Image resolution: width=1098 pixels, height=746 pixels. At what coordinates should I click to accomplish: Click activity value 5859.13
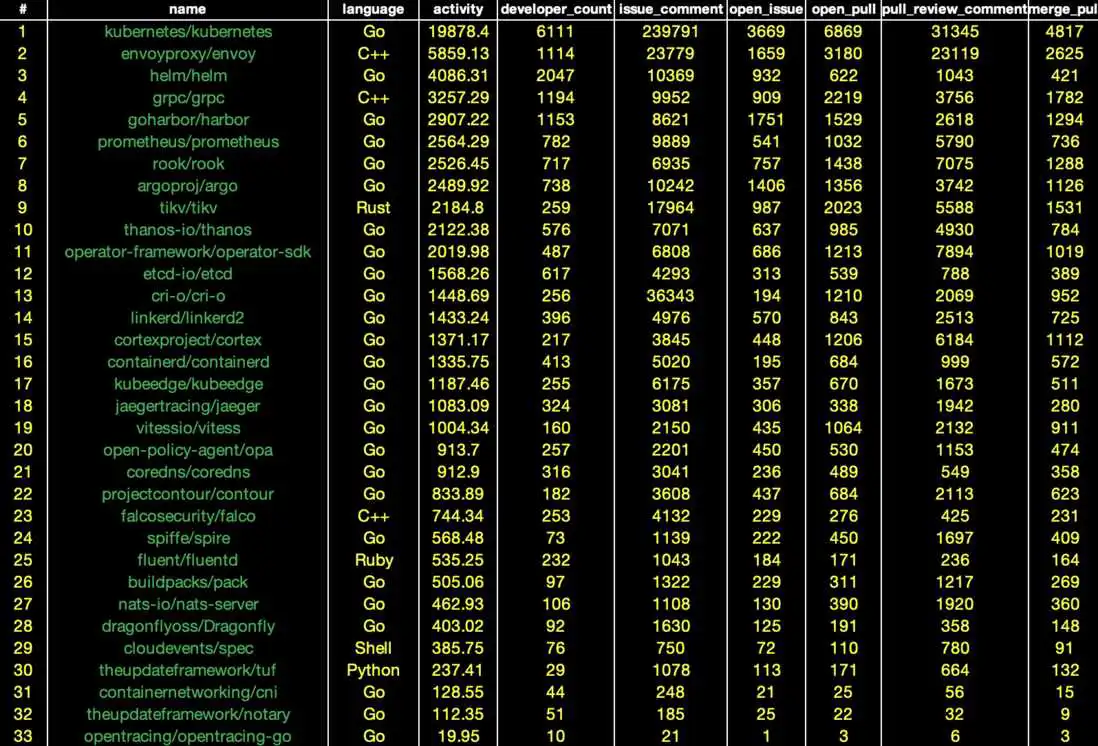pyautogui.click(x=458, y=54)
